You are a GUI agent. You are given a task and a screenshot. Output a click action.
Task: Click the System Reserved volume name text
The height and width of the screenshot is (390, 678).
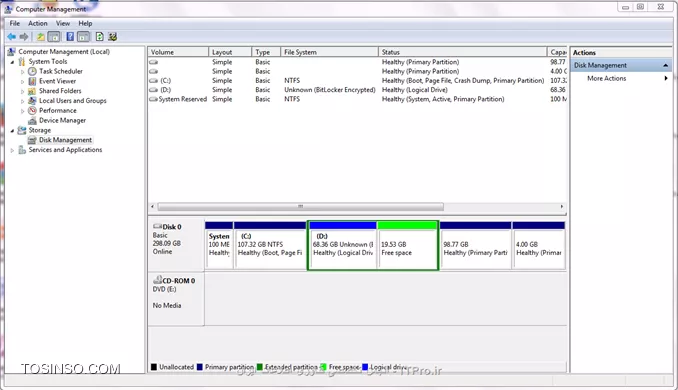(182, 99)
